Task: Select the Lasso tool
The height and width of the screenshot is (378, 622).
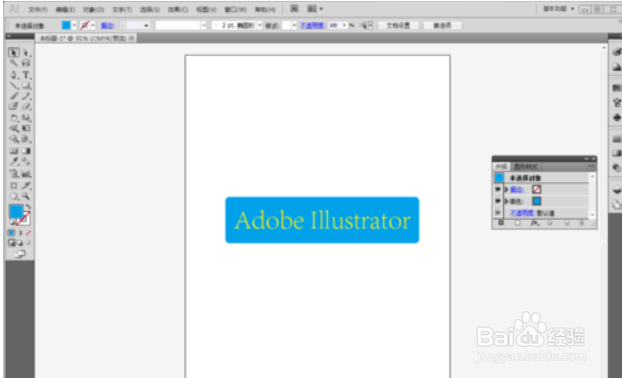Action: pos(26,63)
